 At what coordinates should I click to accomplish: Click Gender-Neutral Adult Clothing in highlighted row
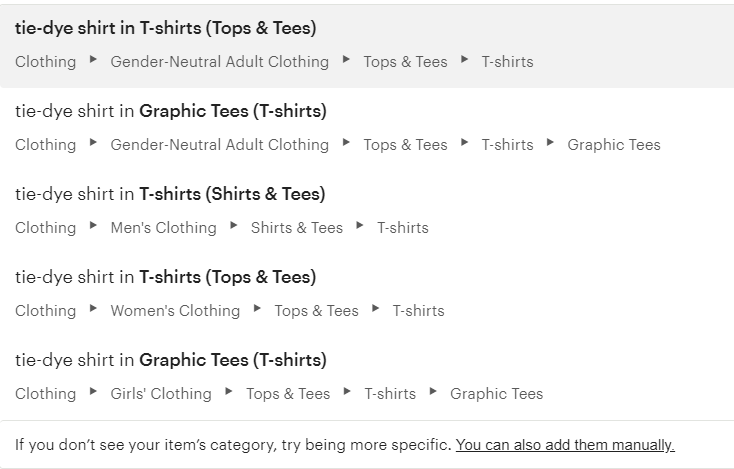[x=220, y=62]
